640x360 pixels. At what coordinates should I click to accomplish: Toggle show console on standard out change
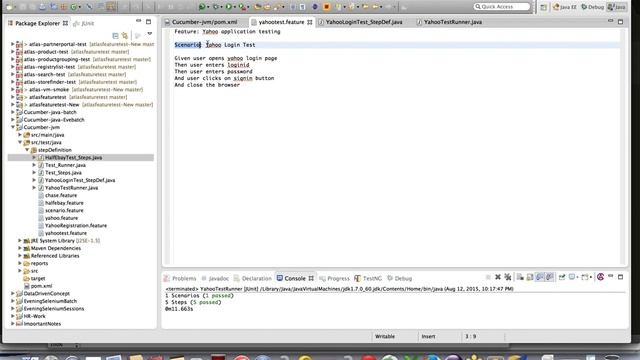pyautogui.click(x=540, y=277)
